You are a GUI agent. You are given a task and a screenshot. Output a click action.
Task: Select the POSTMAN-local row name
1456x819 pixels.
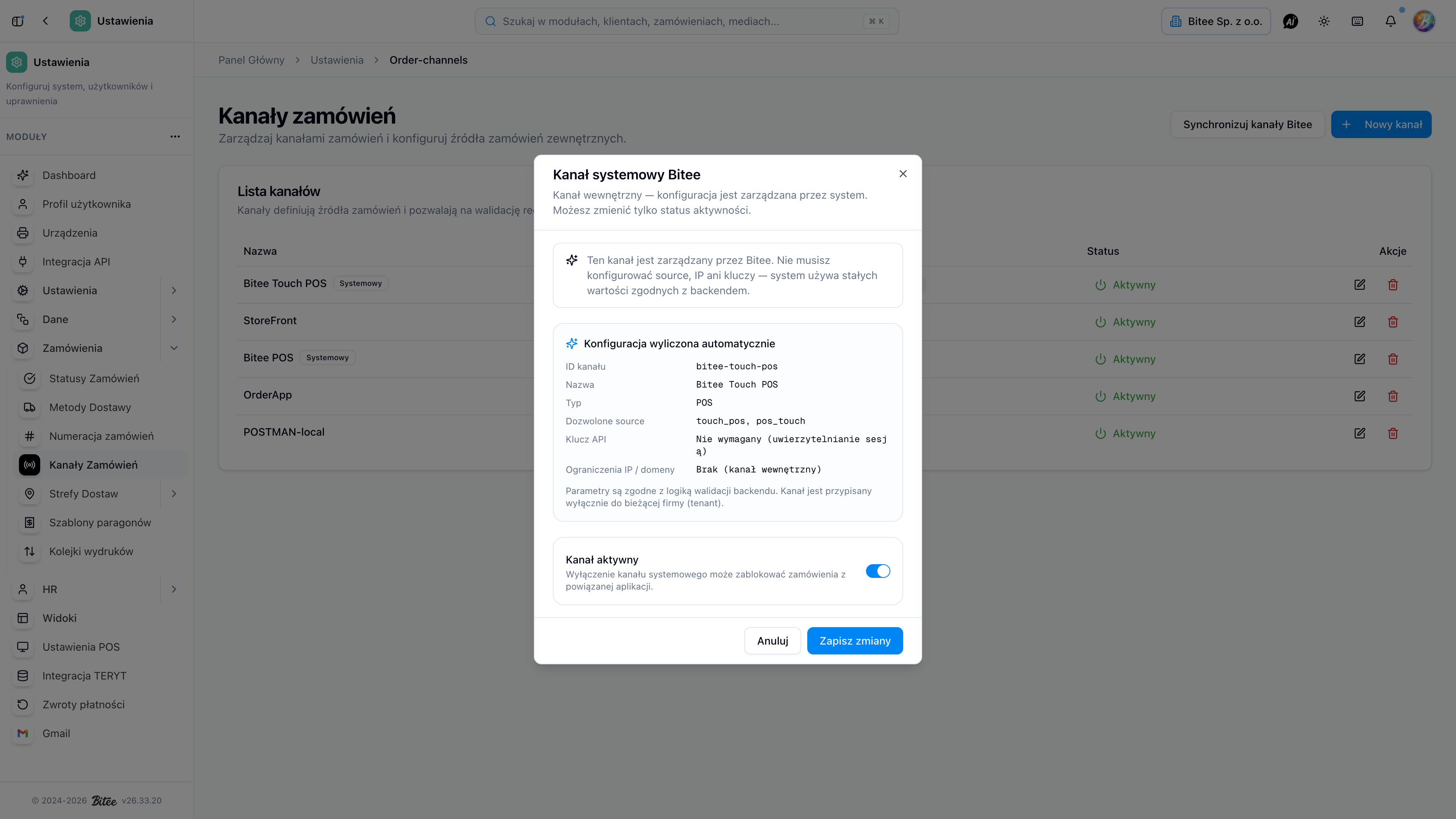[284, 432]
